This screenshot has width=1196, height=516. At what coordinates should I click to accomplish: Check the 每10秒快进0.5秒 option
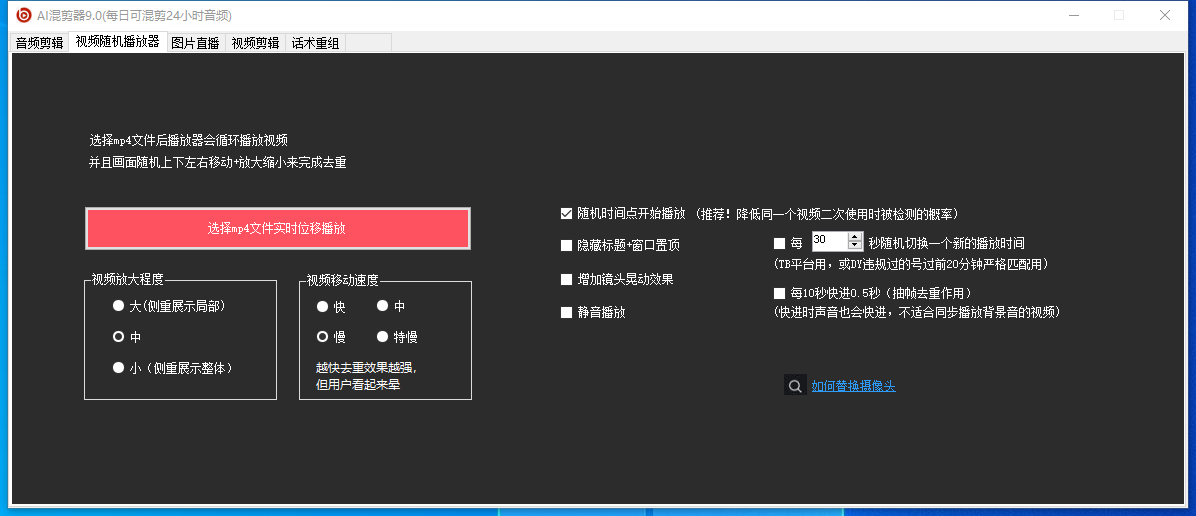780,293
